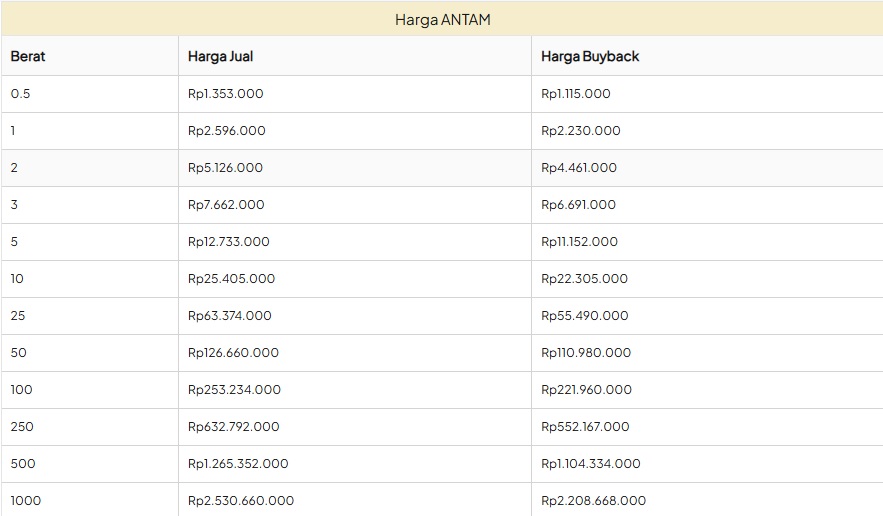
Task: Select sell price Rp253.234.000
Action: pyautogui.click(x=234, y=390)
